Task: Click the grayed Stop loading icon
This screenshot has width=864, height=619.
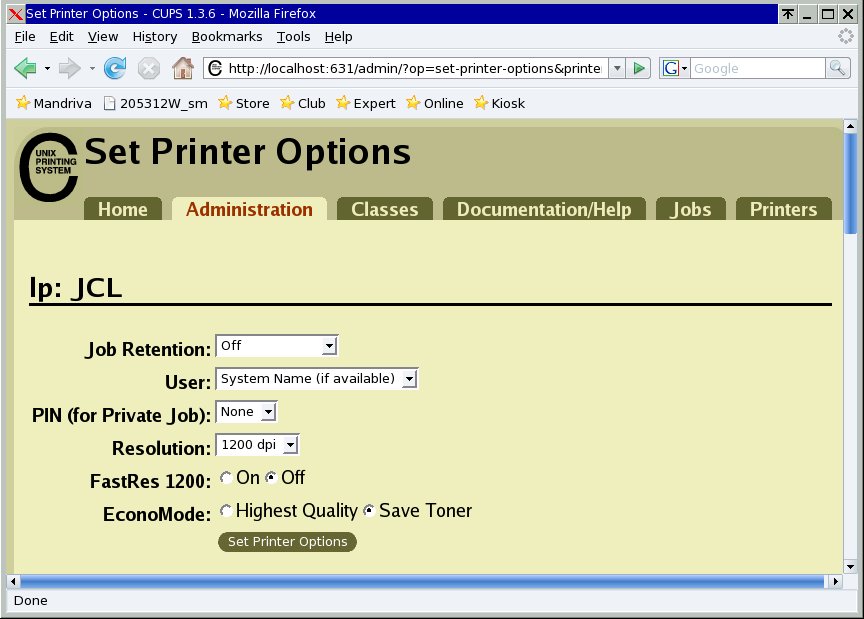Action: (x=148, y=68)
